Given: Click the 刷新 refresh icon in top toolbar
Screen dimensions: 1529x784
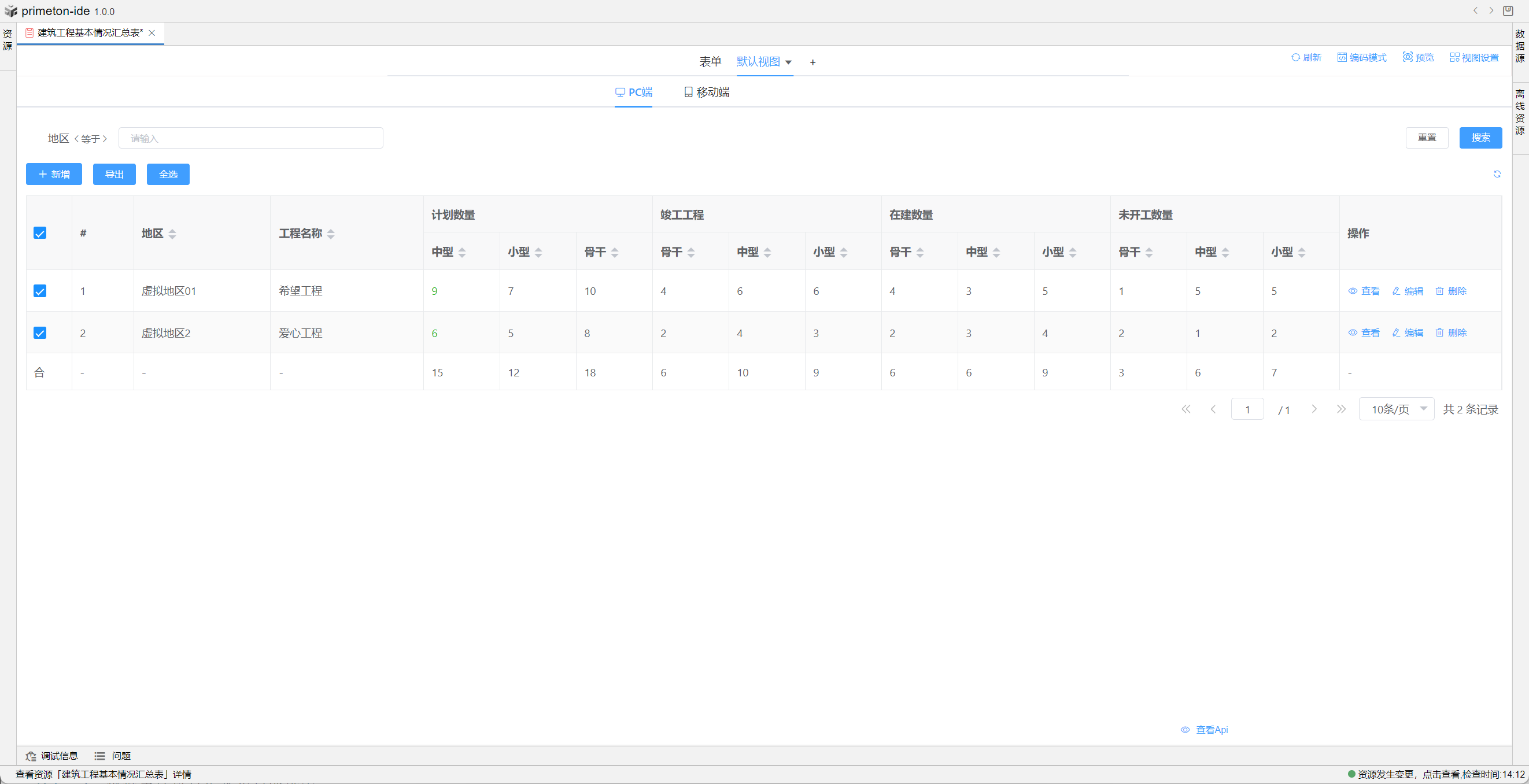Looking at the screenshot, I should tap(1295, 58).
